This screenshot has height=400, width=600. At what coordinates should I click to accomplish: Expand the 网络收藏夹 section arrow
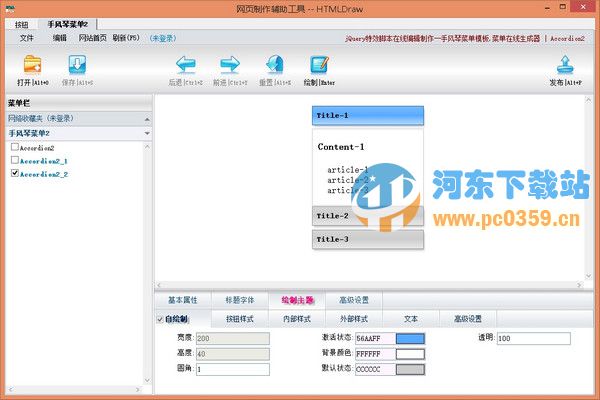pyautogui.click(x=147, y=120)
